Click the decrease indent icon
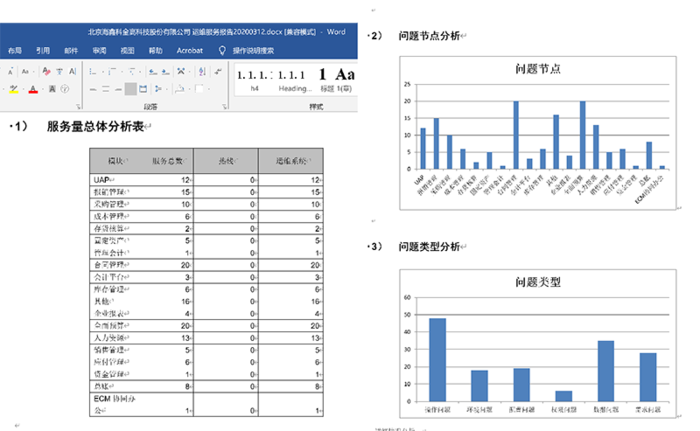The image size is (700, 431). tap(153, 71)
